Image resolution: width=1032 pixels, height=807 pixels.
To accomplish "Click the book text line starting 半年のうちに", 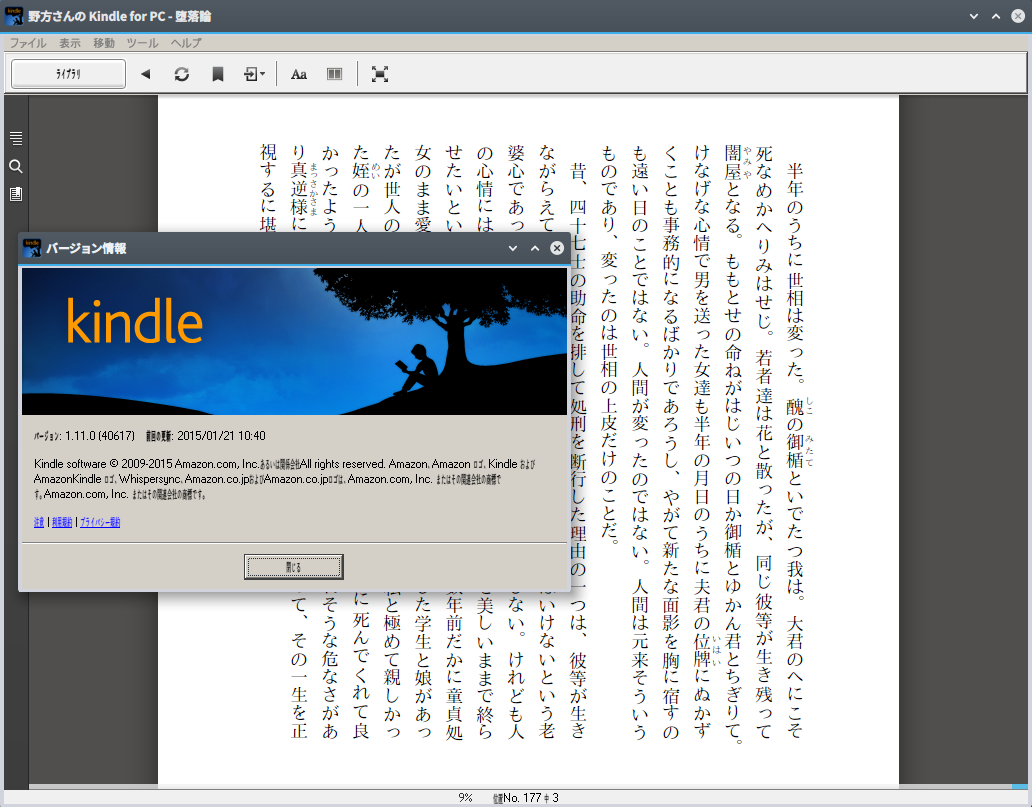I will click(795, 451).
